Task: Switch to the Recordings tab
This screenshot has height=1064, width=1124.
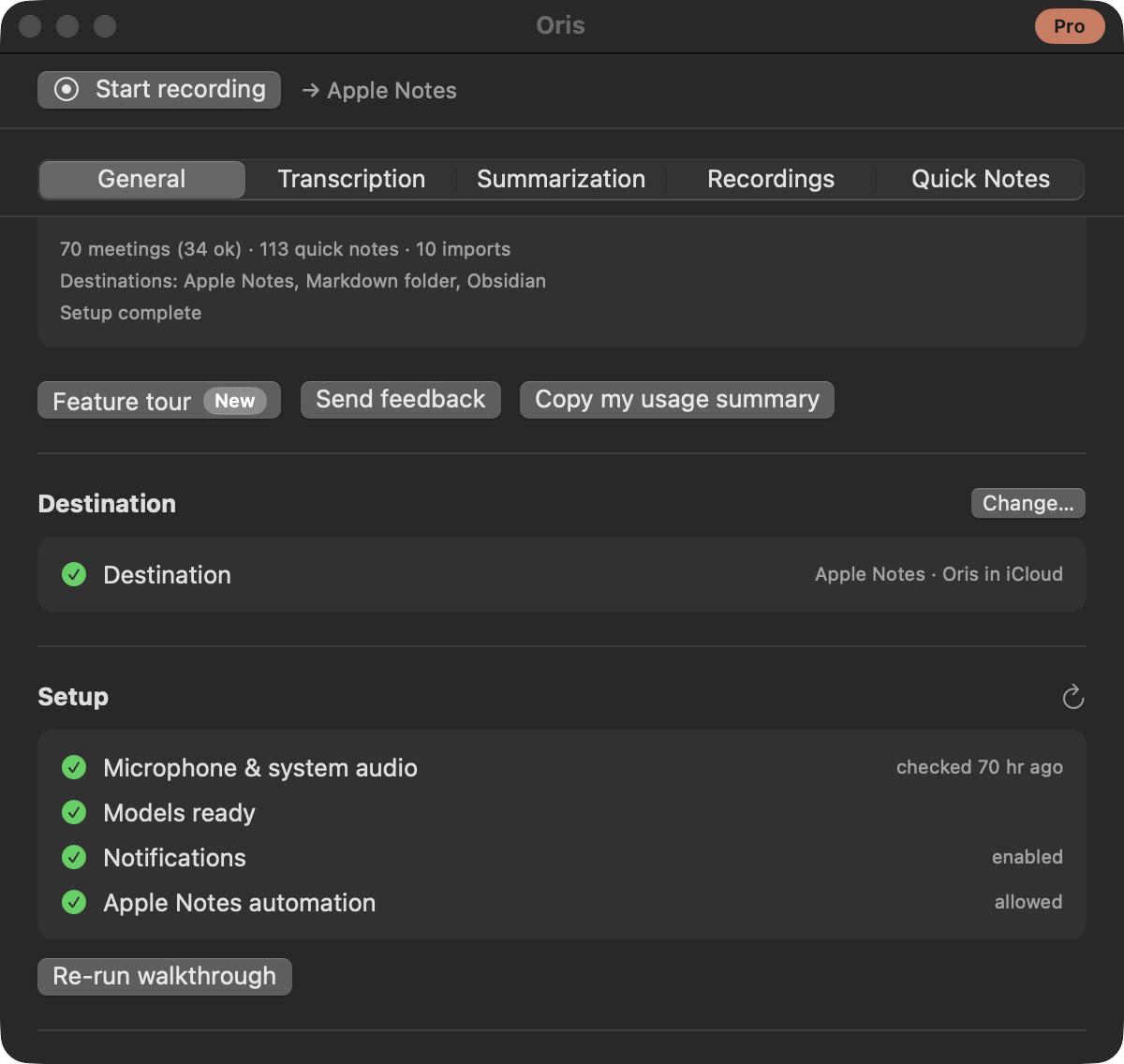Action: point(771,179)
